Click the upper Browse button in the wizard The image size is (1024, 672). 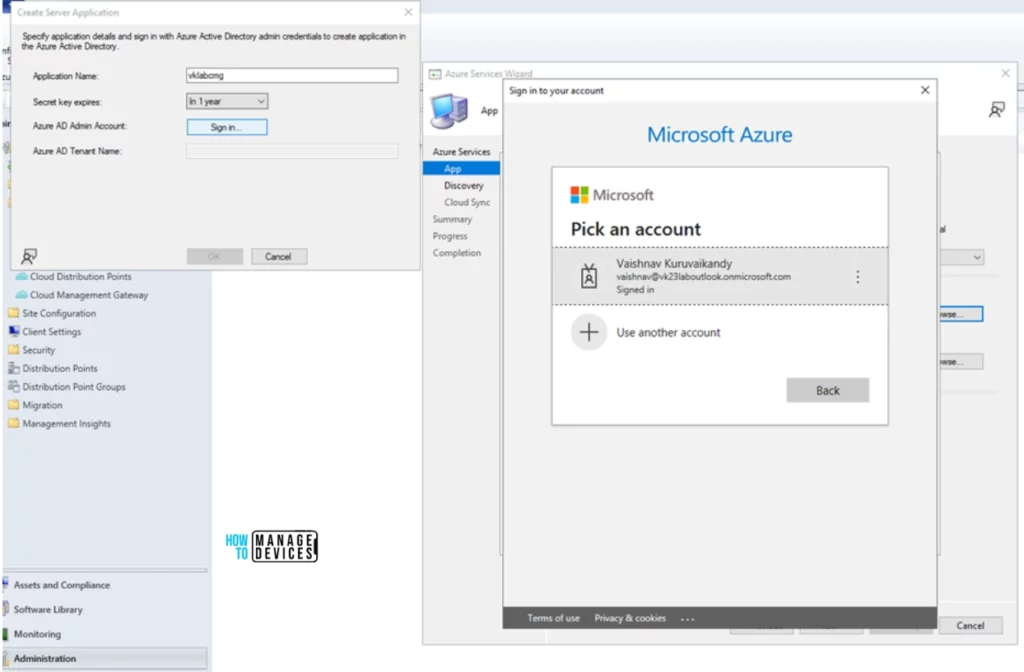[961, 314]
